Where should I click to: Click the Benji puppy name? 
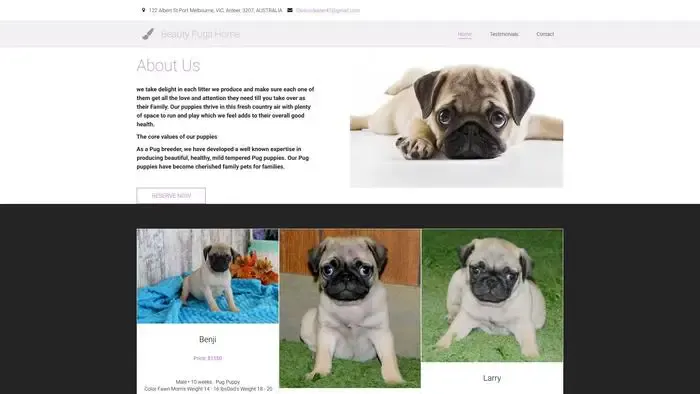pyautogui.click(x=208, y=340)
